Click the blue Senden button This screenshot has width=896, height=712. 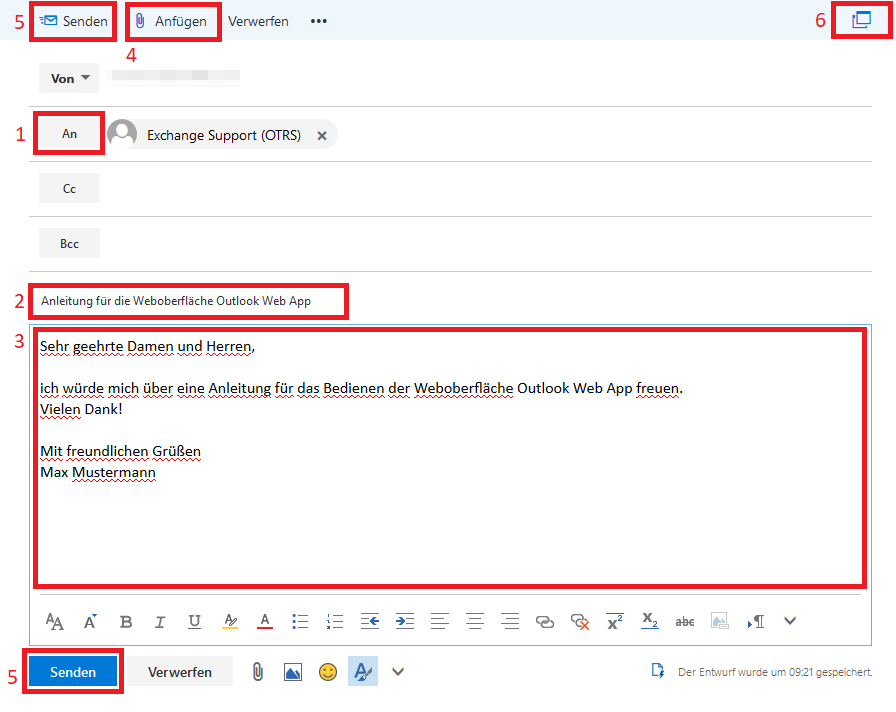tap(73, 672)
